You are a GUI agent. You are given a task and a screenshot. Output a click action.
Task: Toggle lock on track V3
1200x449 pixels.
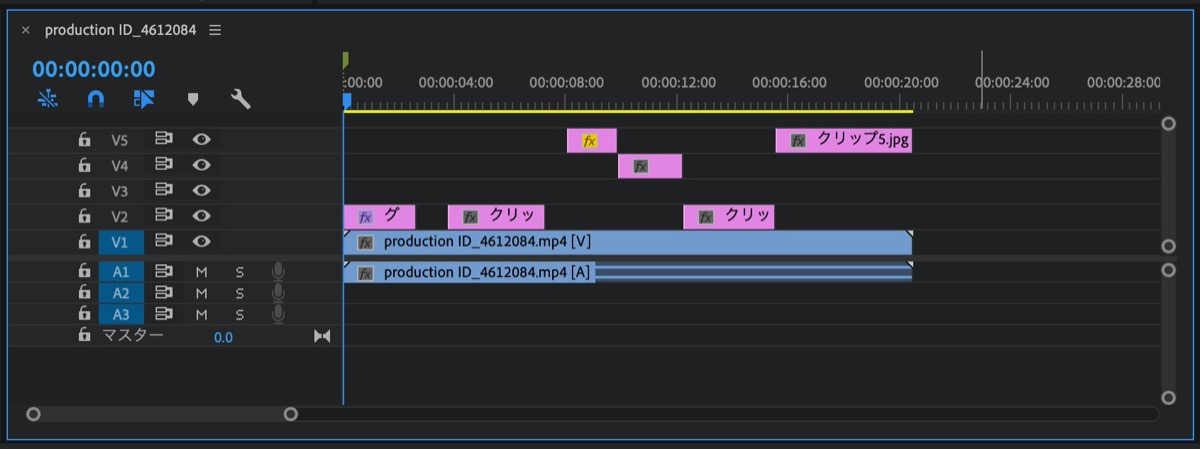[85, 191]
